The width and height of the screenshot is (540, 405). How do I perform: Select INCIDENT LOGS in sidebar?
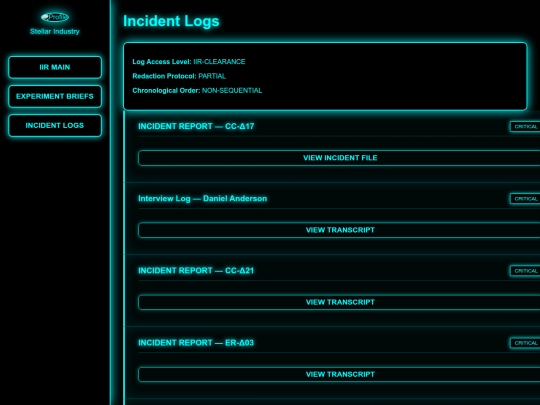coord(55,125)
